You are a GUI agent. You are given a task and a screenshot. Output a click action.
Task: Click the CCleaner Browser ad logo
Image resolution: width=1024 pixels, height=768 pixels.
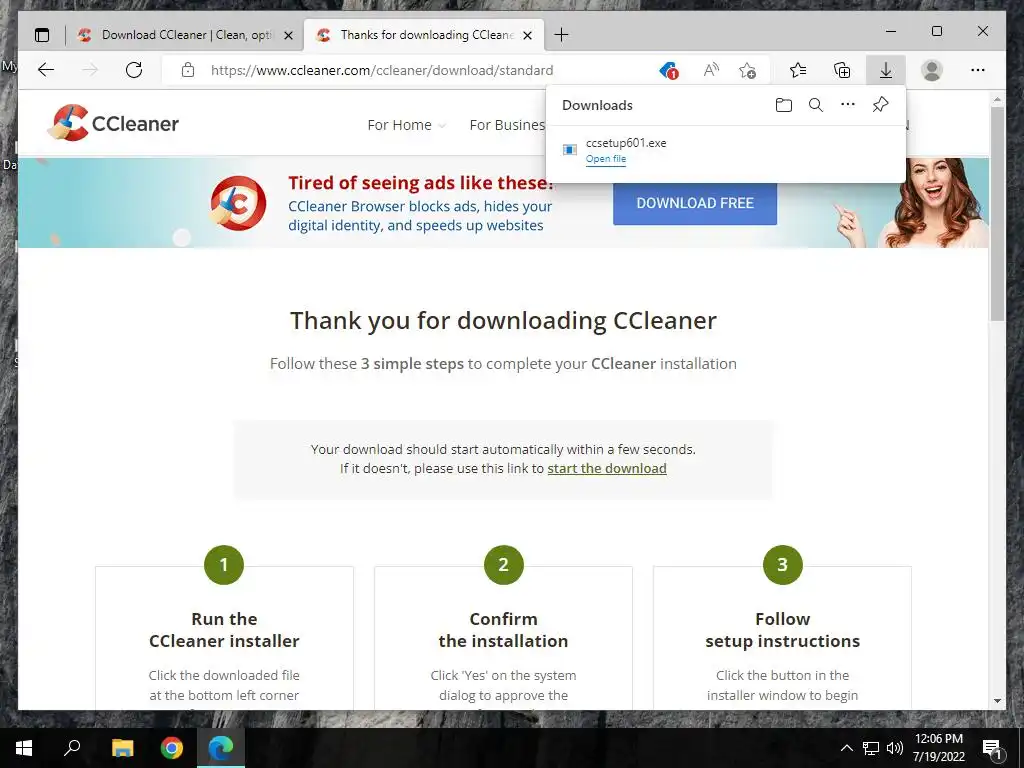(x=238, y=203)
